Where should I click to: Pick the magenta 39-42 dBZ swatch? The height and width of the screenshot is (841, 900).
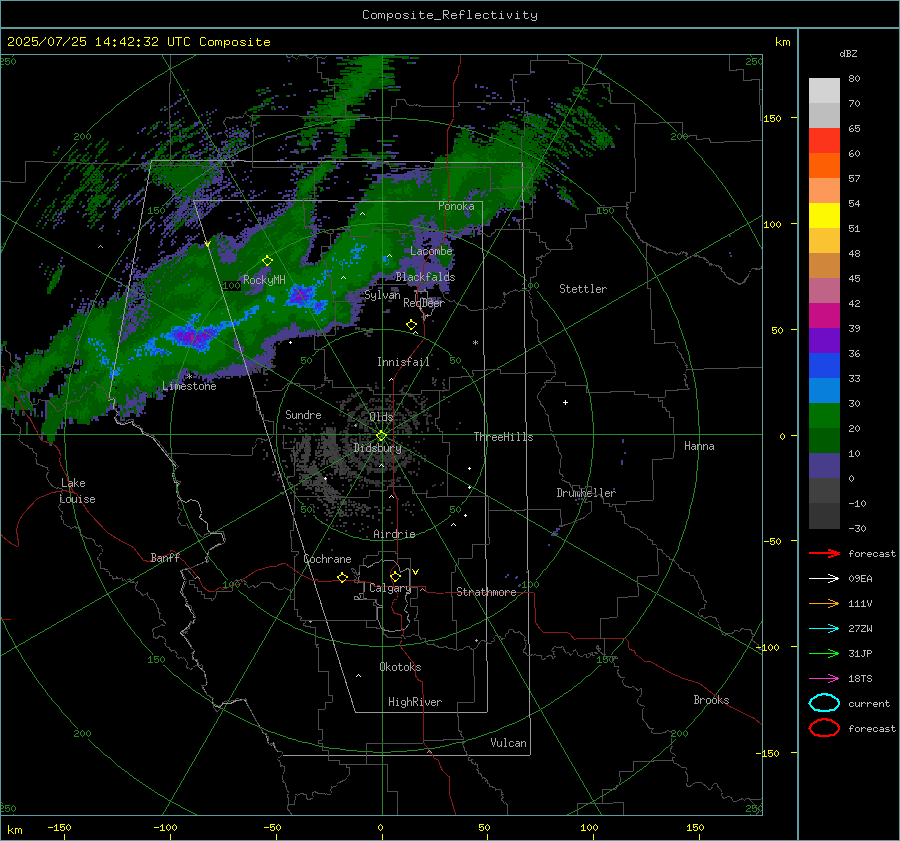coord(824,316)
